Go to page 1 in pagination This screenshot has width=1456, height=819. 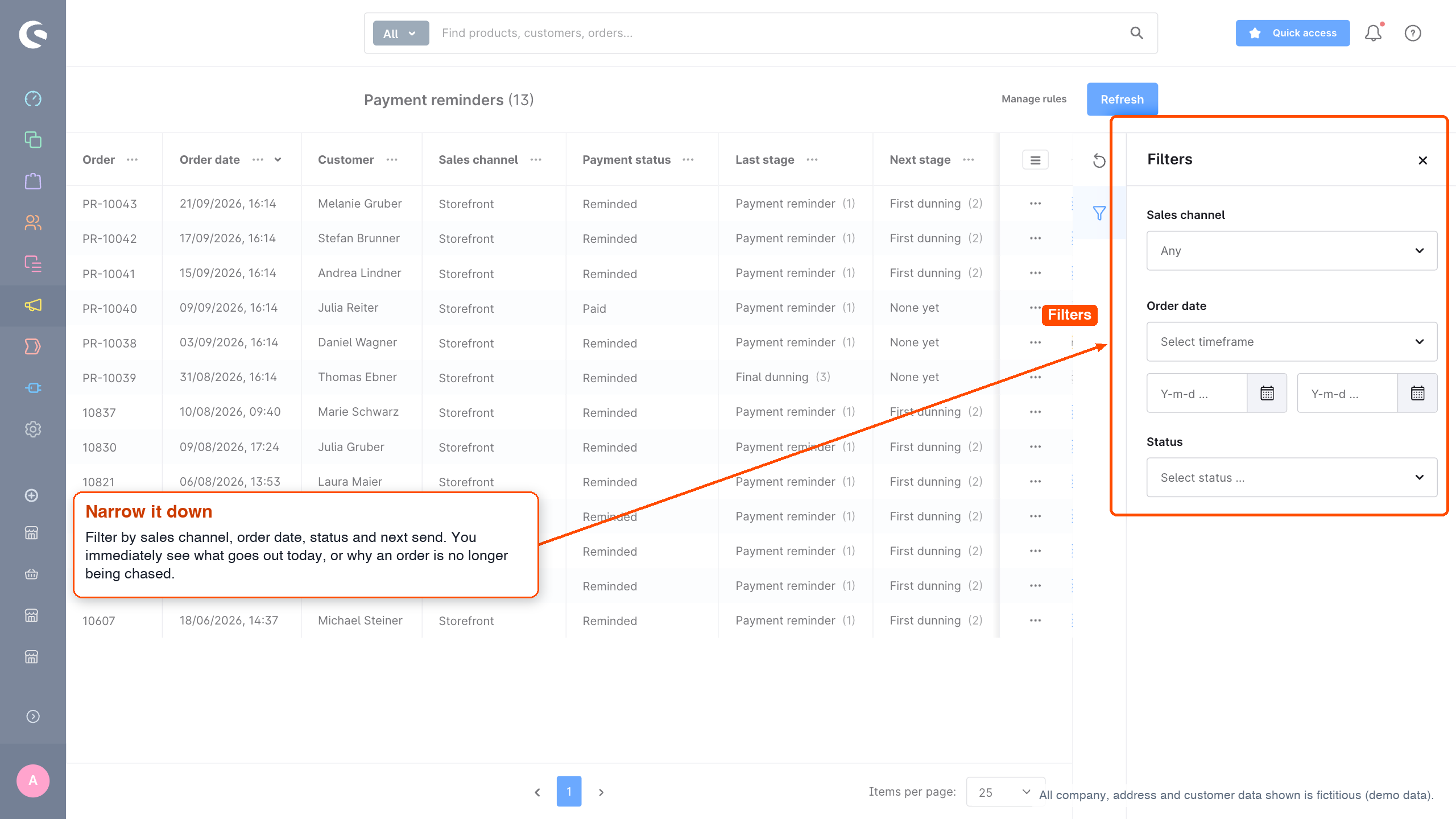click(569, 792)
